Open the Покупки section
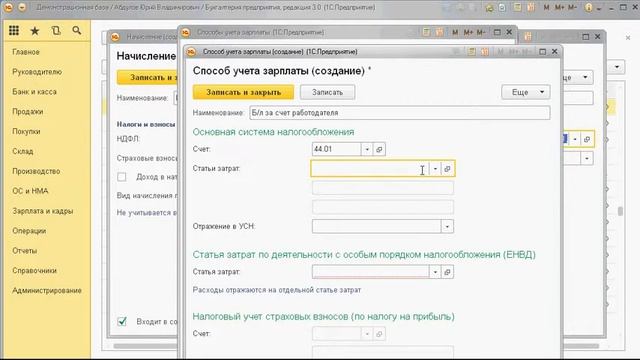The image size is (640, 360). [x=26, y=131]
